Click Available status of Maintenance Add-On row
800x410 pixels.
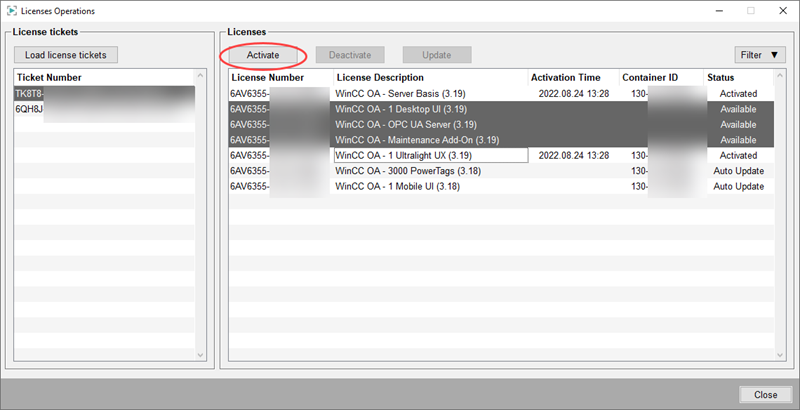738,140
